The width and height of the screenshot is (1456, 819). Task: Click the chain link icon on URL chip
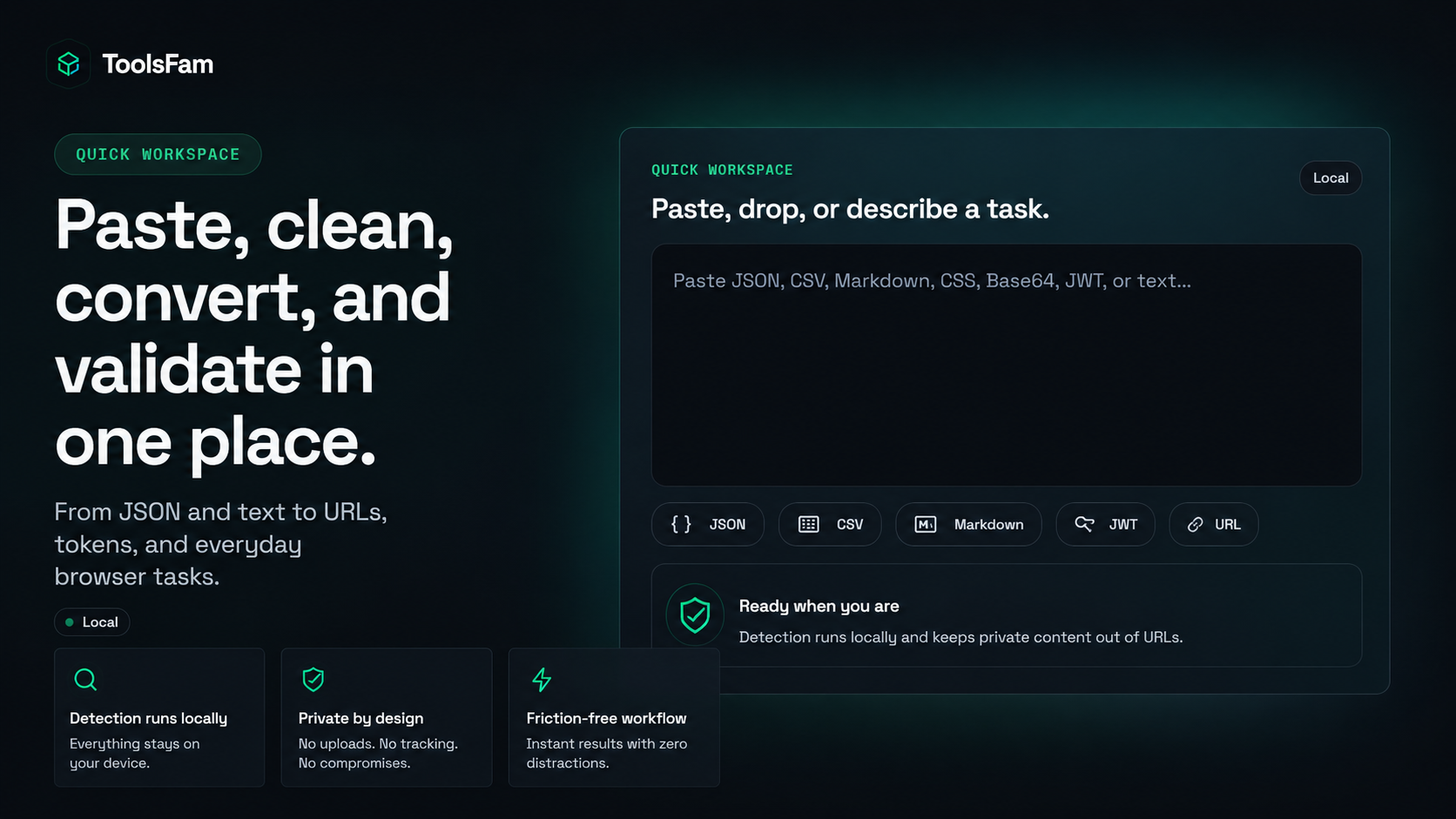point(1196,524)
